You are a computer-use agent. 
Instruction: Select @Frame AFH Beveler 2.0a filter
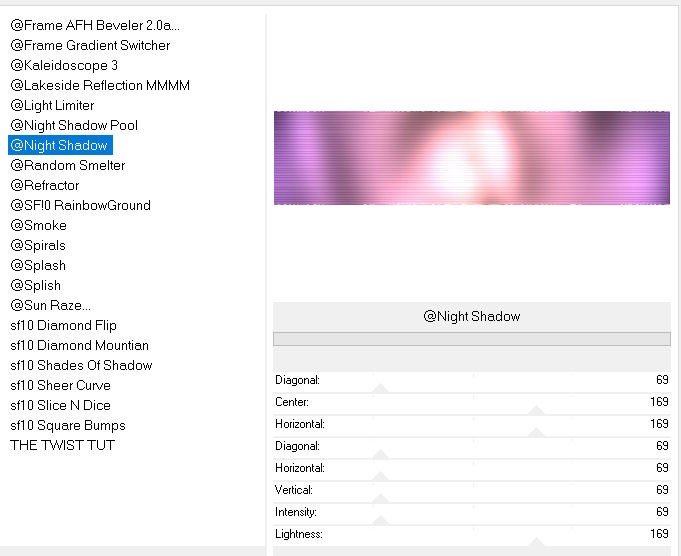coord(95,25)
